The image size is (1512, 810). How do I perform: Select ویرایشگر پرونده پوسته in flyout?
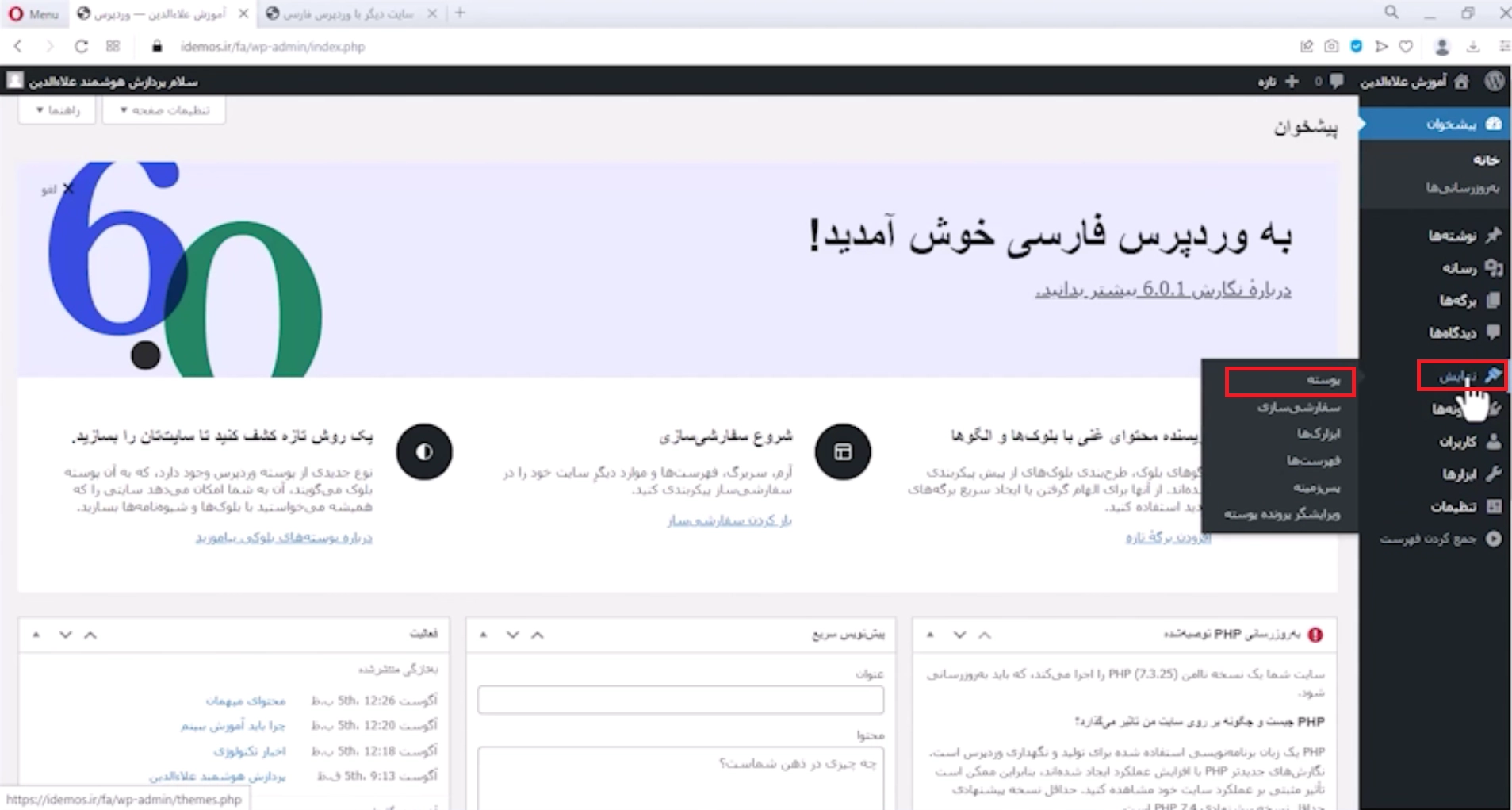coord(1281,514)
